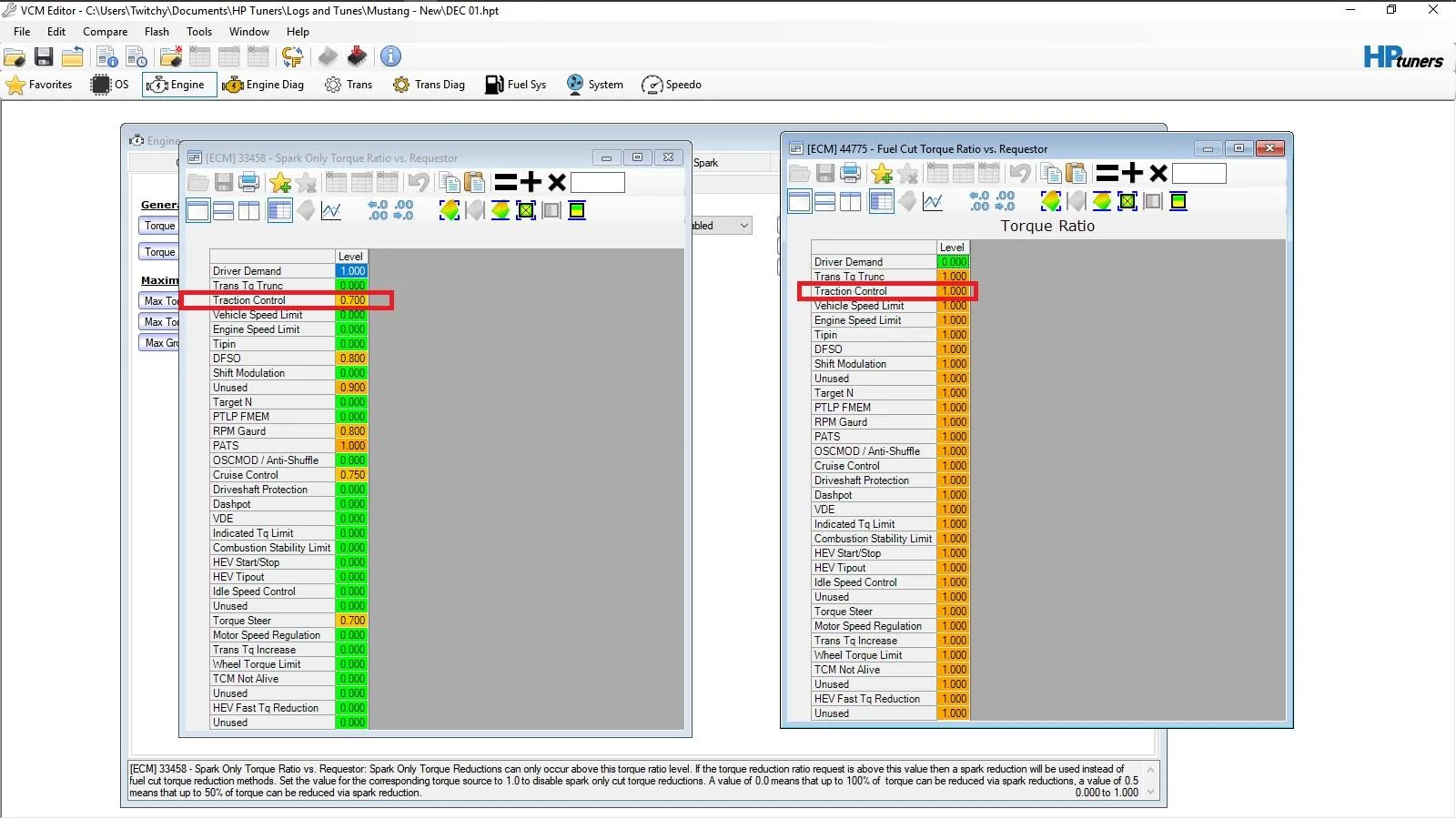1456x819 pixels.
Task: Click the green X square icon in Fuel Cut window
Action: click(x=1127, y=202)
